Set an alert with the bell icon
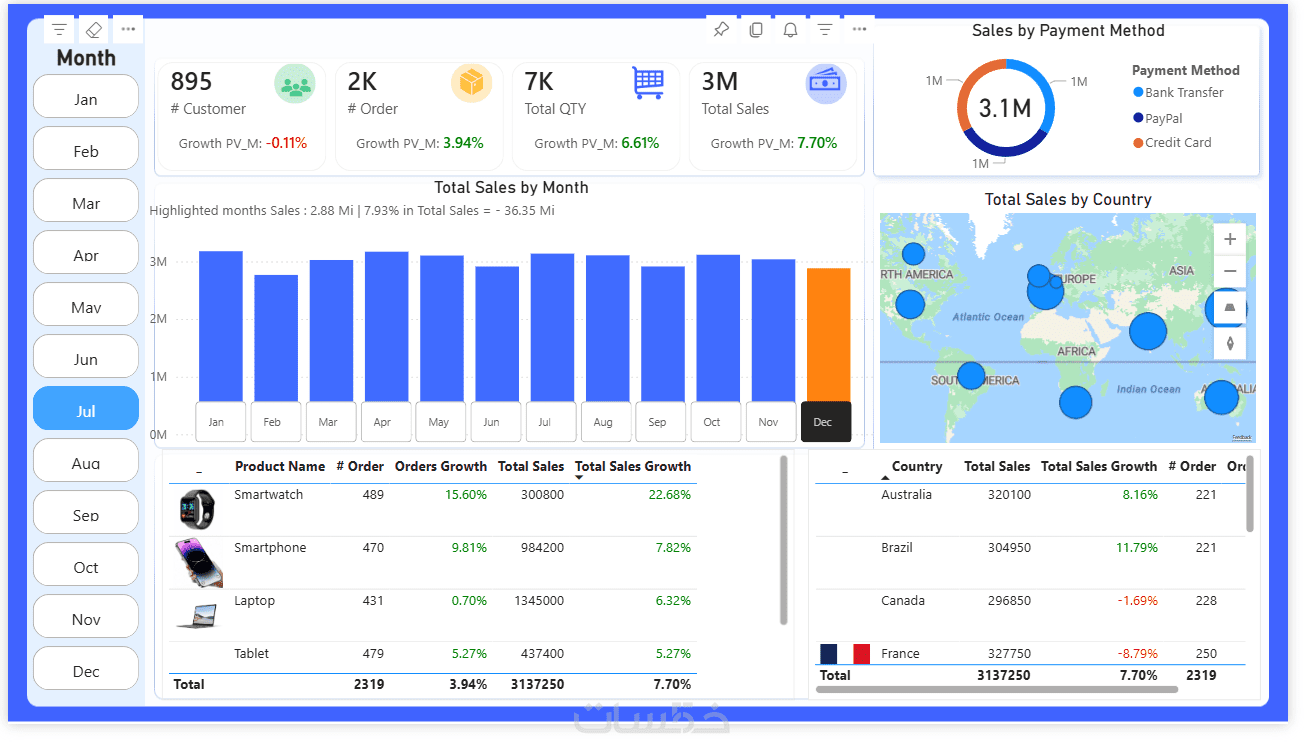The width and height of the screenshot is (1304, 749). click(790, 30)
